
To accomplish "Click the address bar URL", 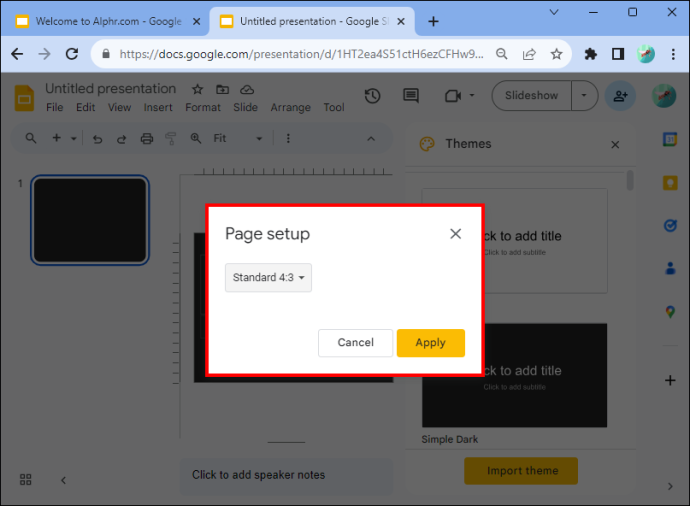I will pos(301,54).
